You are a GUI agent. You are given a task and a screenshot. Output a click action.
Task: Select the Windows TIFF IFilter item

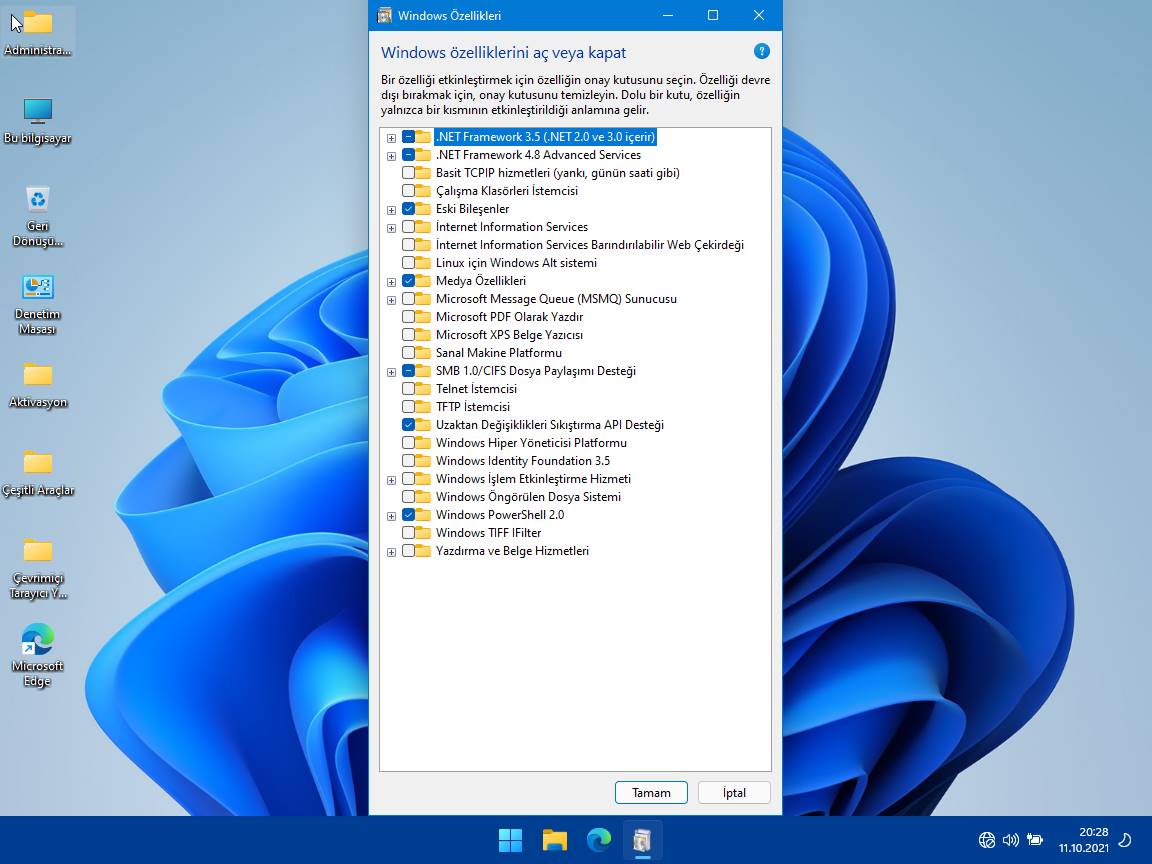[488, 533]
